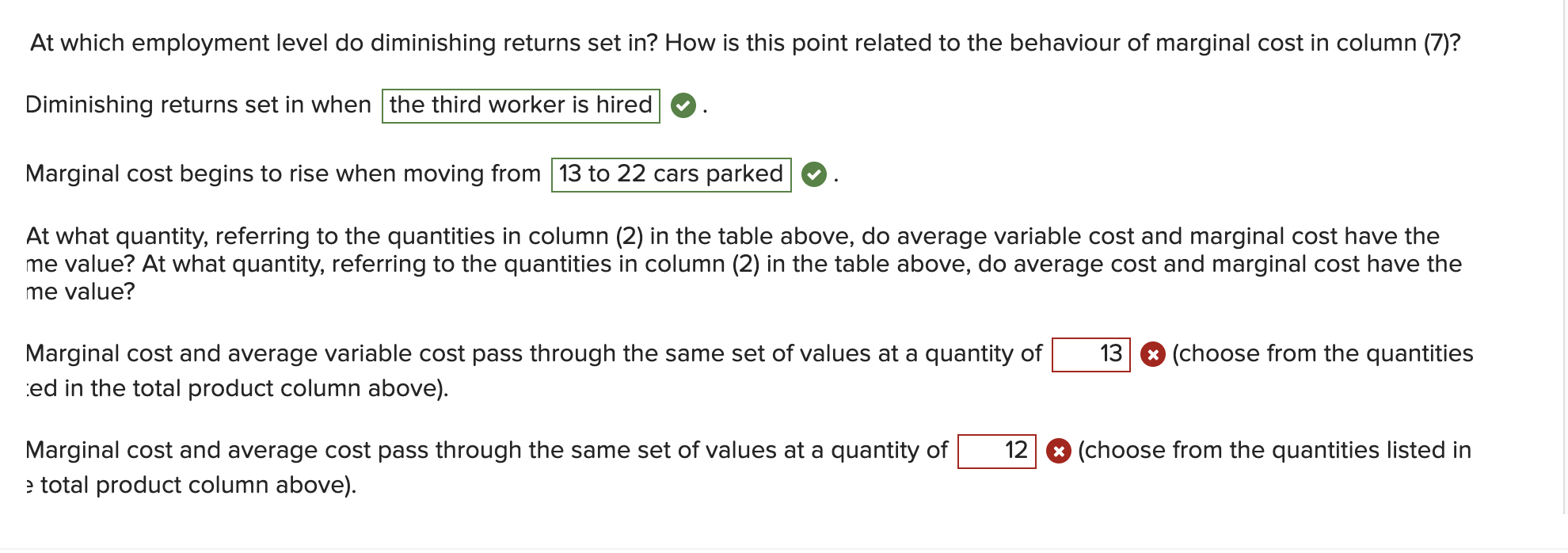Viewport: 1568px width, 553px height.
Task: Click the marginal cost quantity entry field
Action: pyautogui.click(x=1090, y=354)
